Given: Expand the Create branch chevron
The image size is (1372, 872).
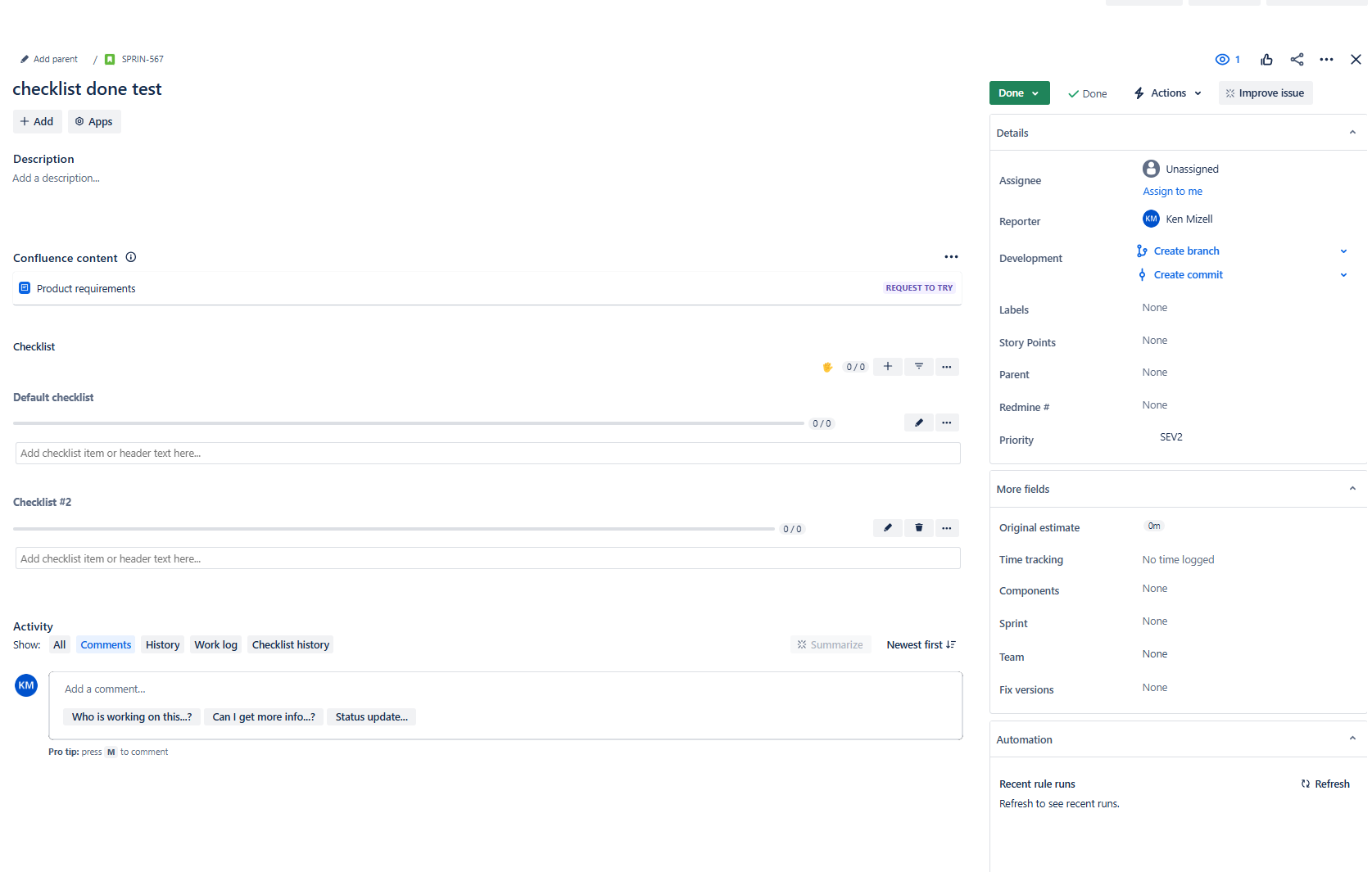Looking at the screenshot, I should [x=1343, y=251].
